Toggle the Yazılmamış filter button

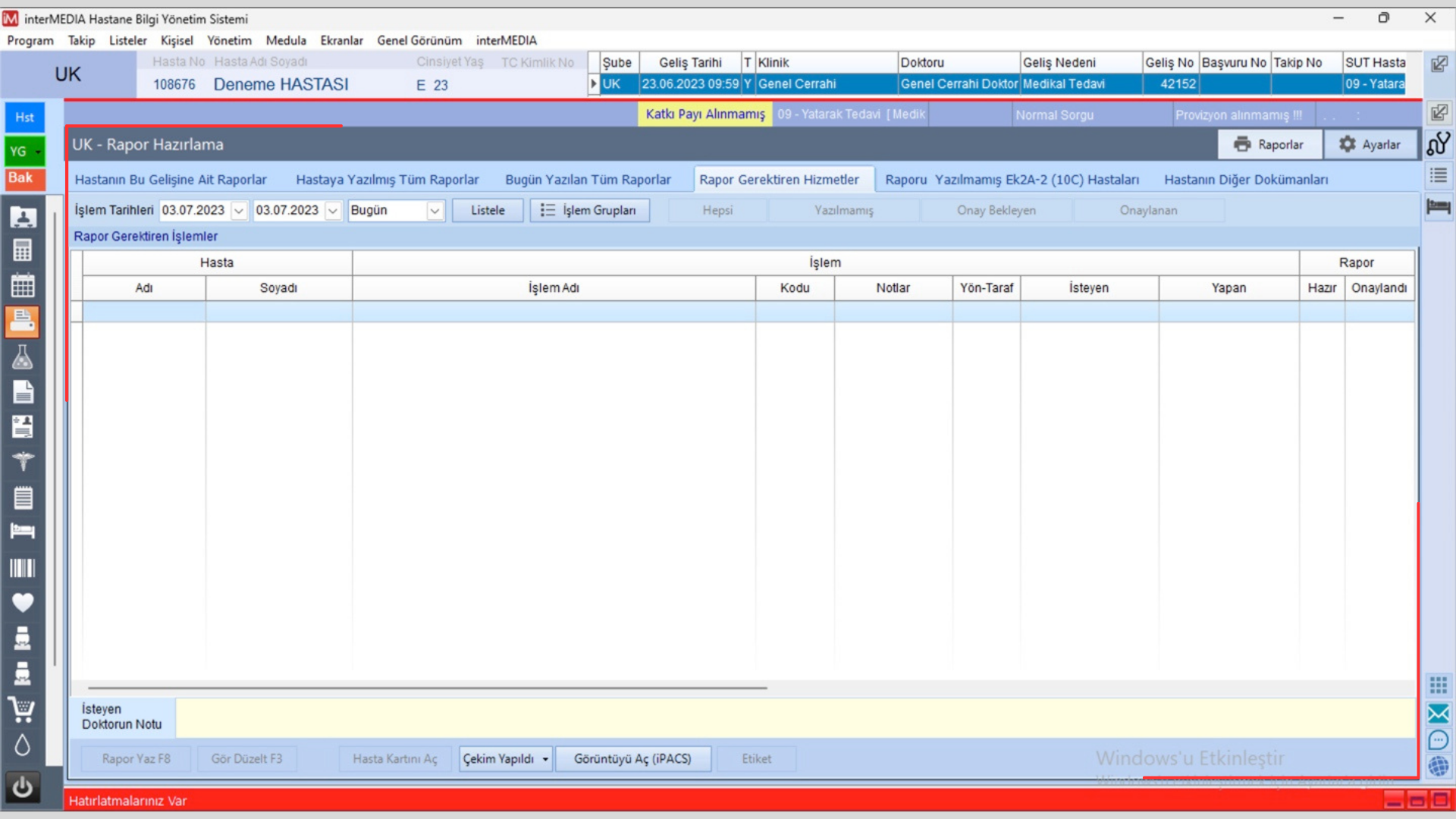point(843,210)
